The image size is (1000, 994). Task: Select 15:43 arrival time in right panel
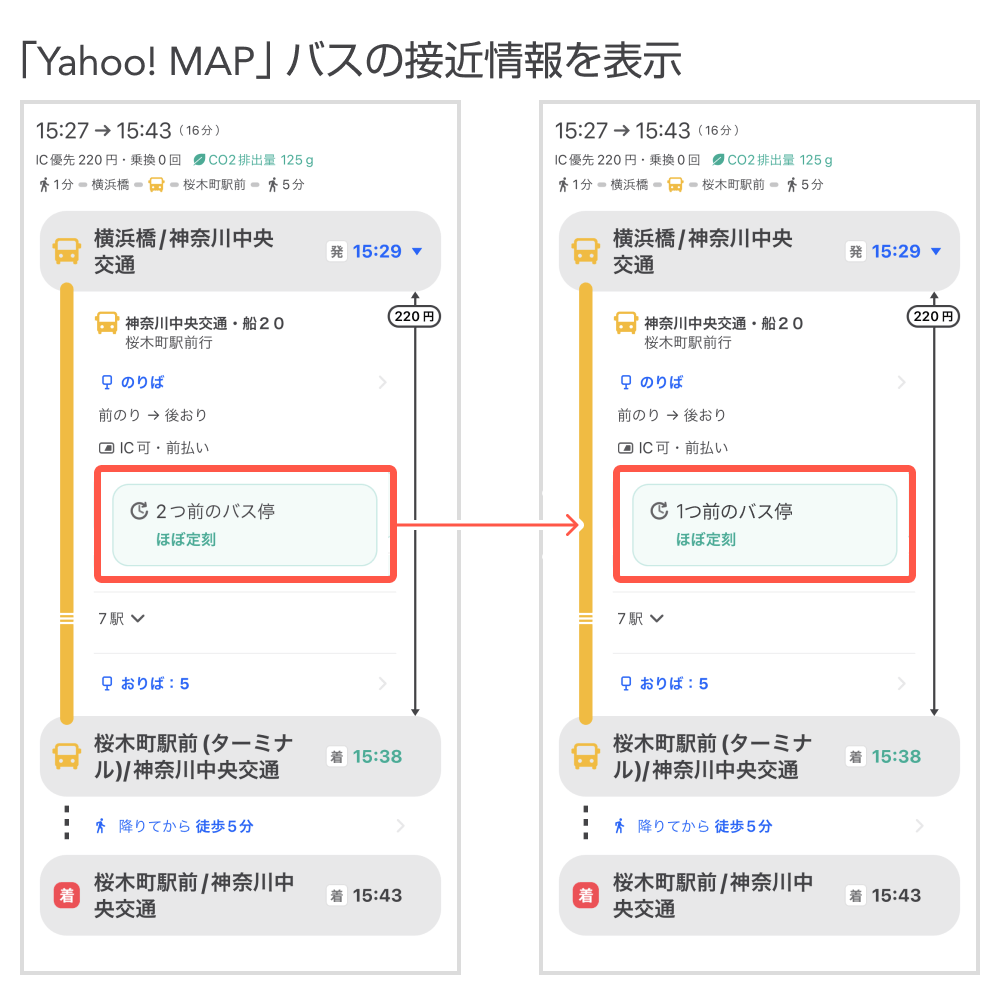click(x=897, y=896)
